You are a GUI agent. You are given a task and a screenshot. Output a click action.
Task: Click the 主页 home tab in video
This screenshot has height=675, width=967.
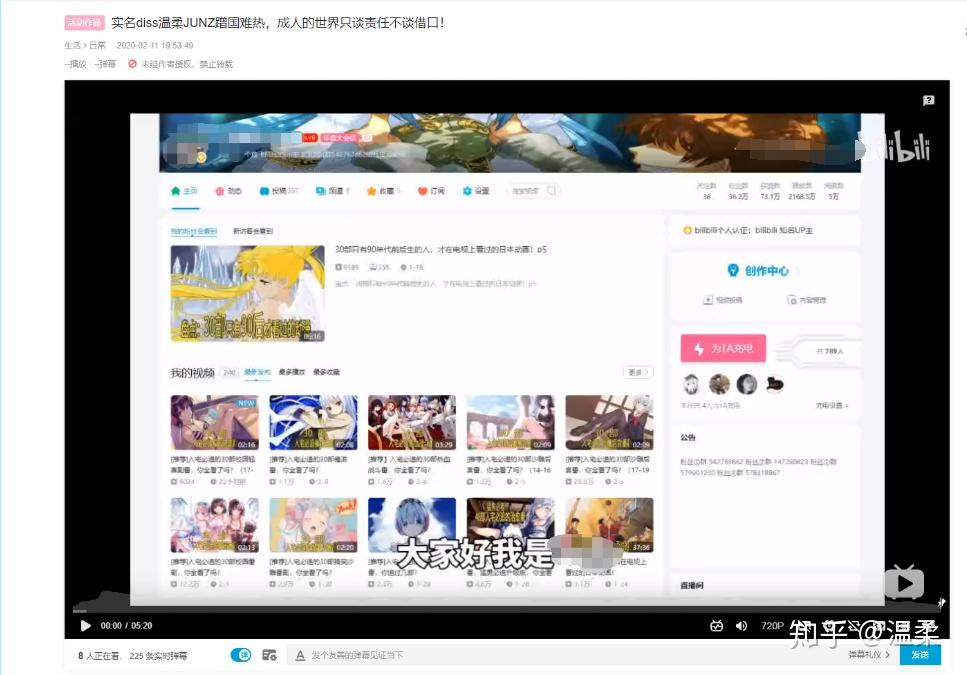click(x=184, y=191)
